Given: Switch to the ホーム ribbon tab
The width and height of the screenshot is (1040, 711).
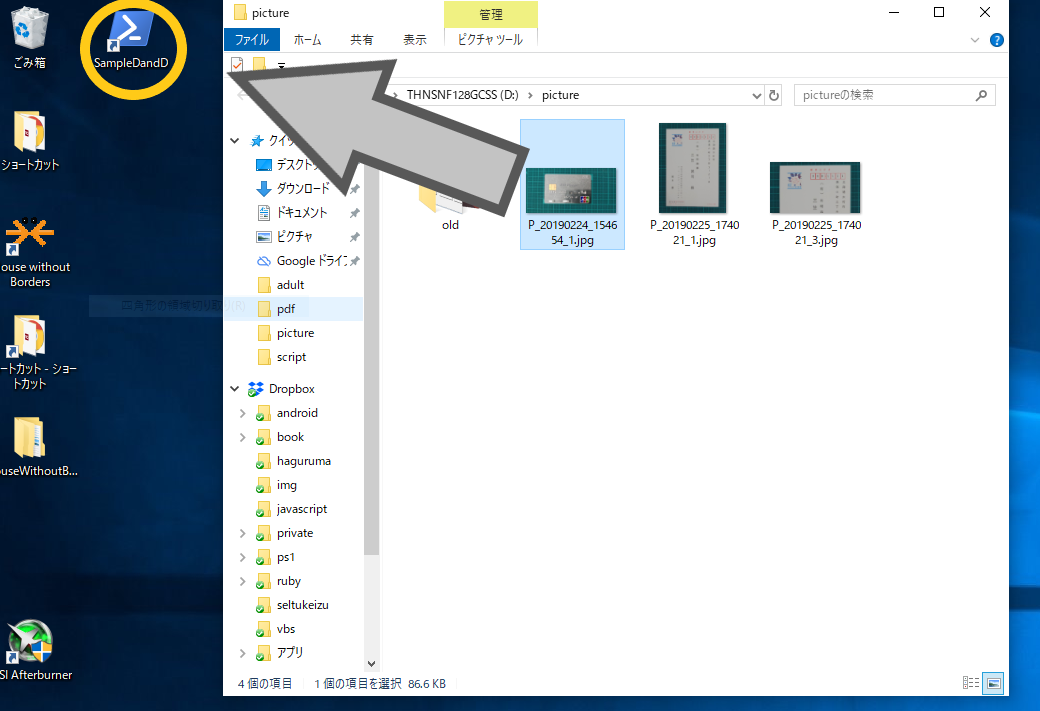Looking at the screenshot, I should point(308,40).
